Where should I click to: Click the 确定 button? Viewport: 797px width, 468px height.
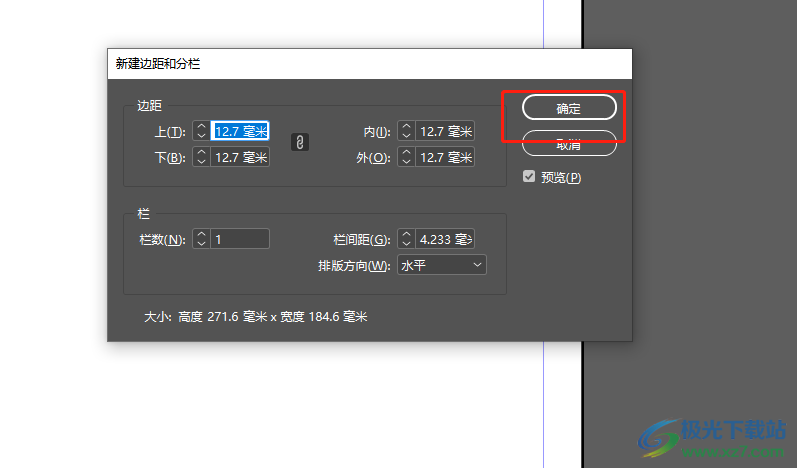[569, 108]
